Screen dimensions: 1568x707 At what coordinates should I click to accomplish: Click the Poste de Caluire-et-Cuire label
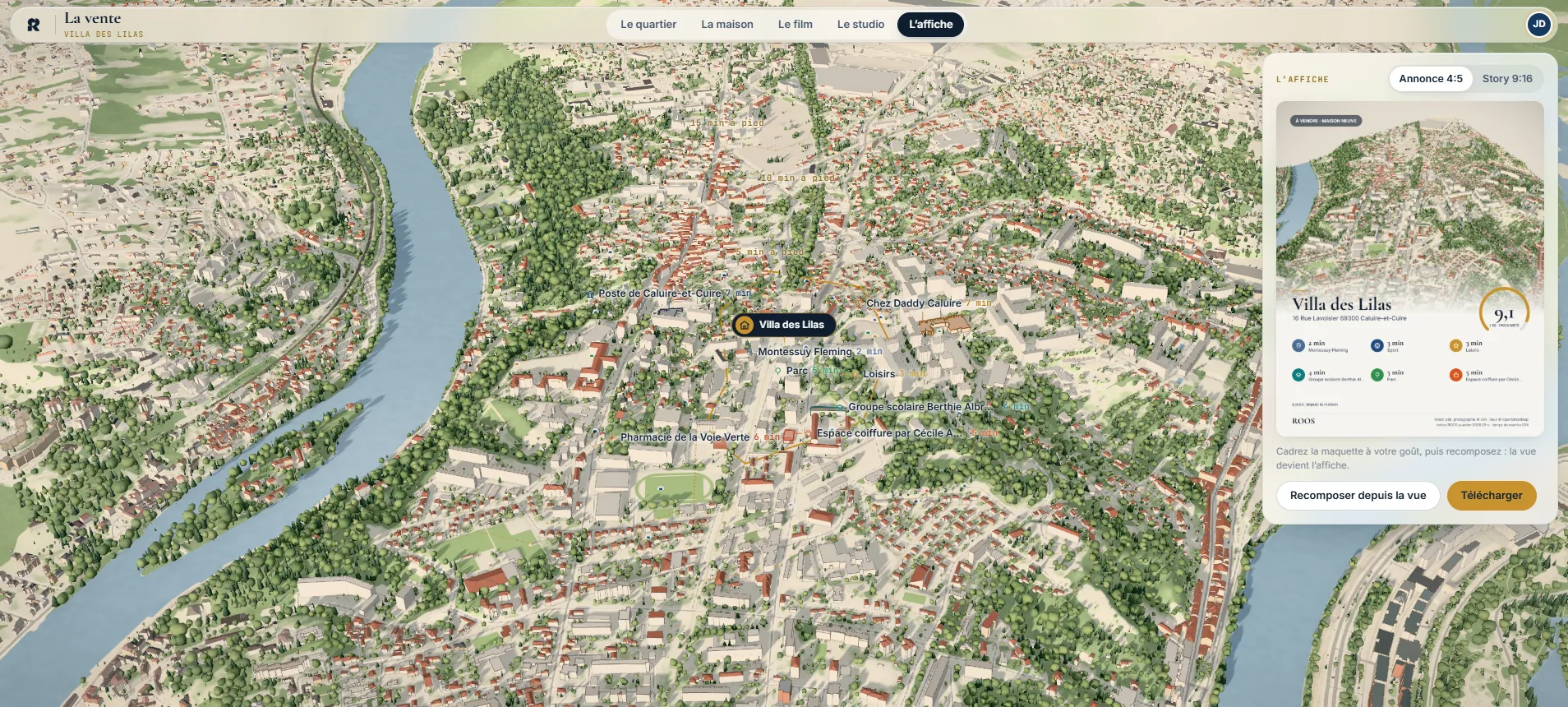pos(659,293)
